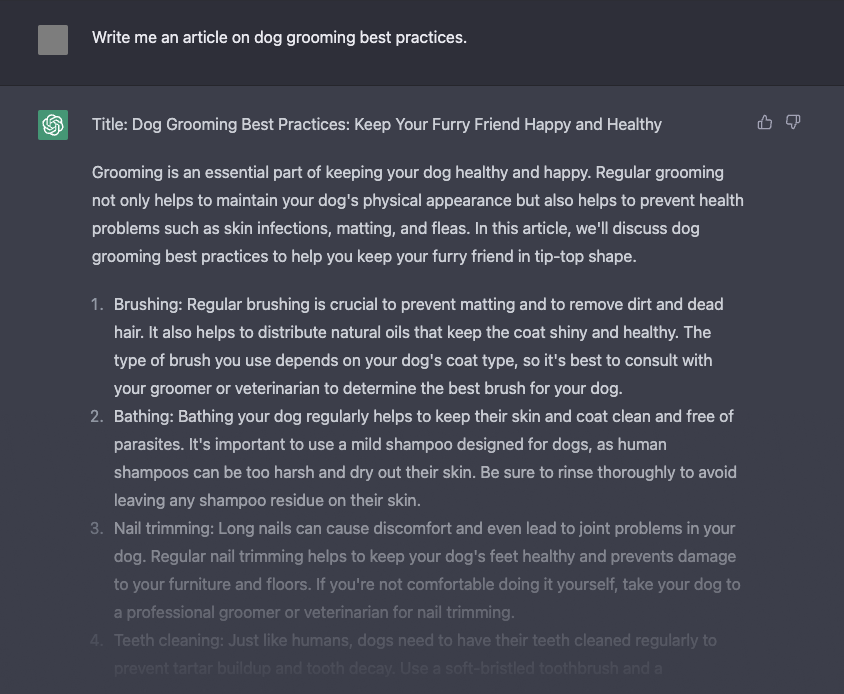Click the 'Brushing:' heading word

coord(149,304)
